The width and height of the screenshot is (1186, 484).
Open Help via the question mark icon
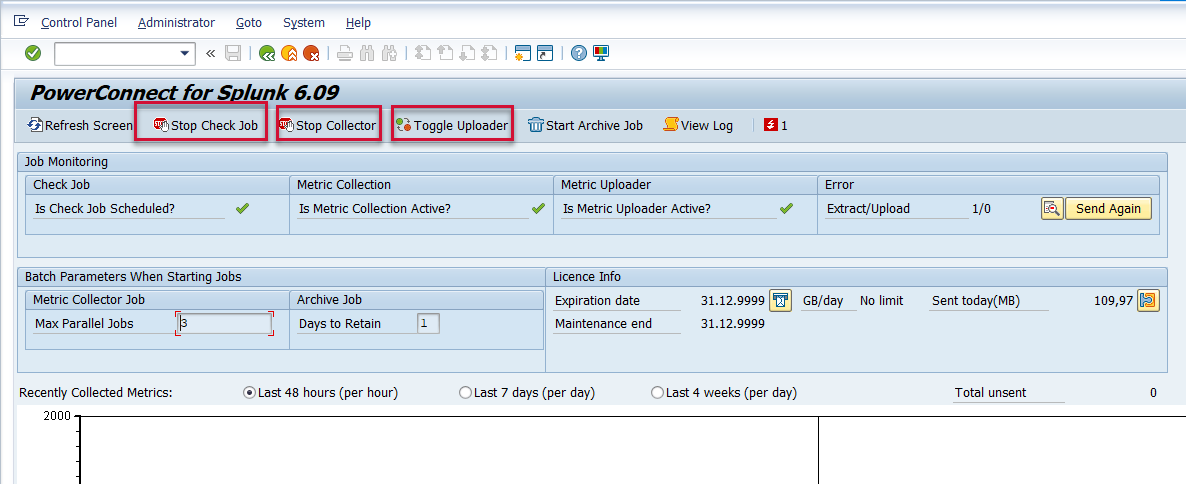click(x=578, y=53)
